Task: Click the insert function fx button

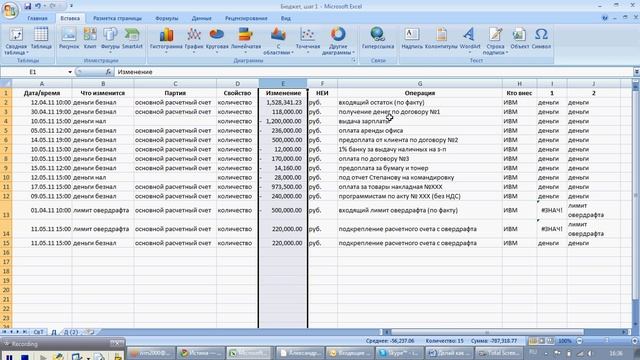Action: click(x=108, y=72)
